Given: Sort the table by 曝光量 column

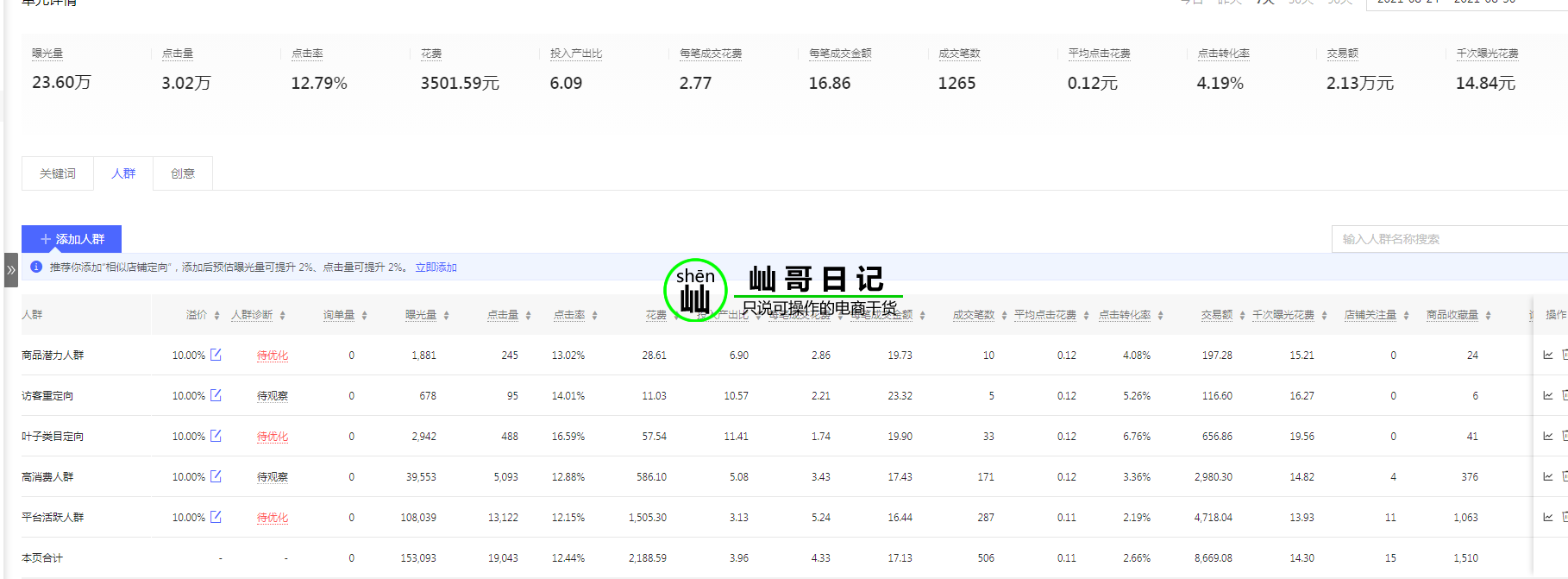Looking at the screenshot, I should click(446, 316).
